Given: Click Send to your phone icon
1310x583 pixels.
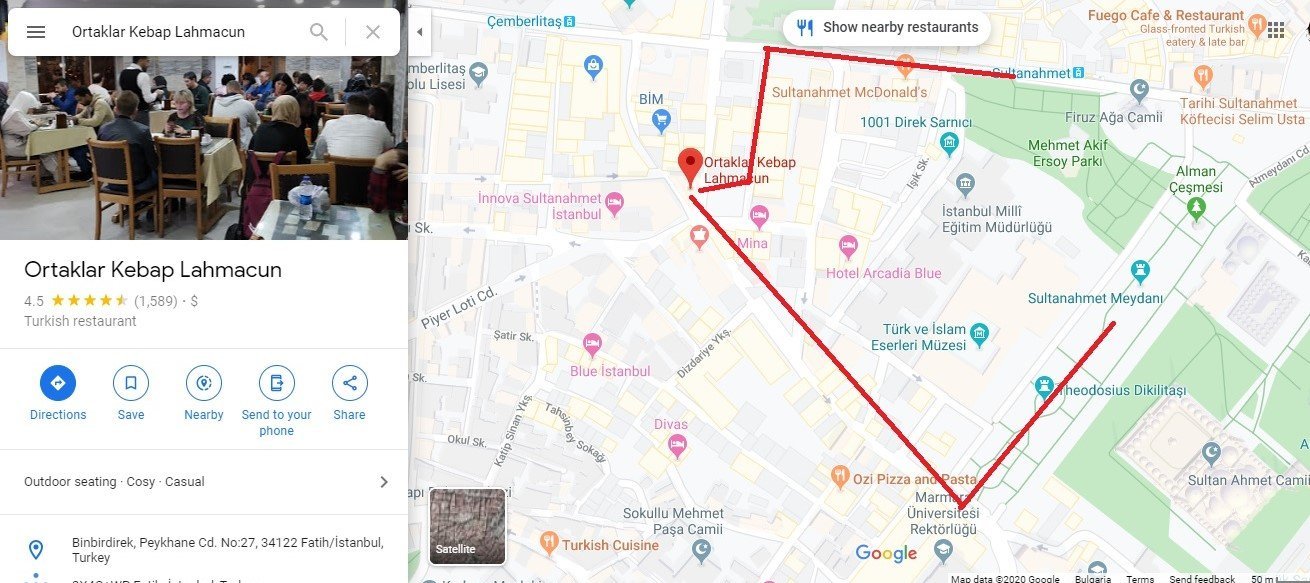Looking at the screenshot, I should coord(277,383).
